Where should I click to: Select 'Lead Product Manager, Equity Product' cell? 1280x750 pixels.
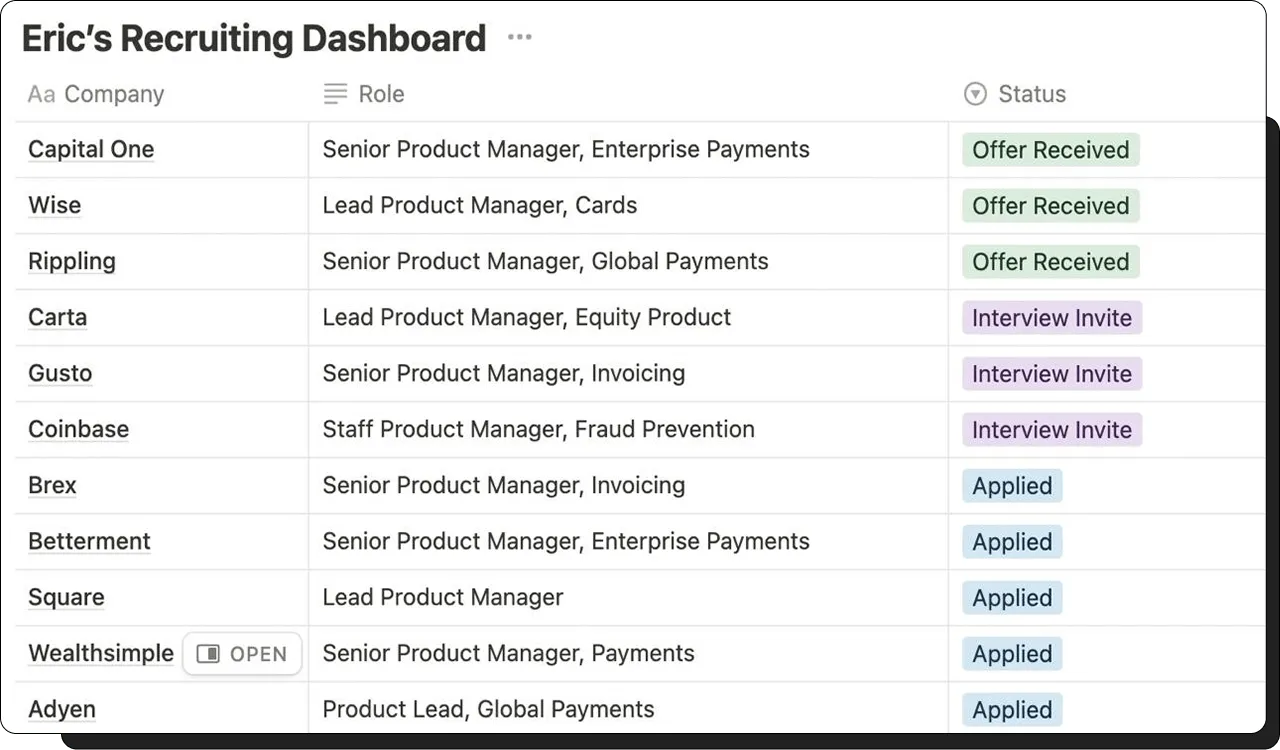click(628, 318)
